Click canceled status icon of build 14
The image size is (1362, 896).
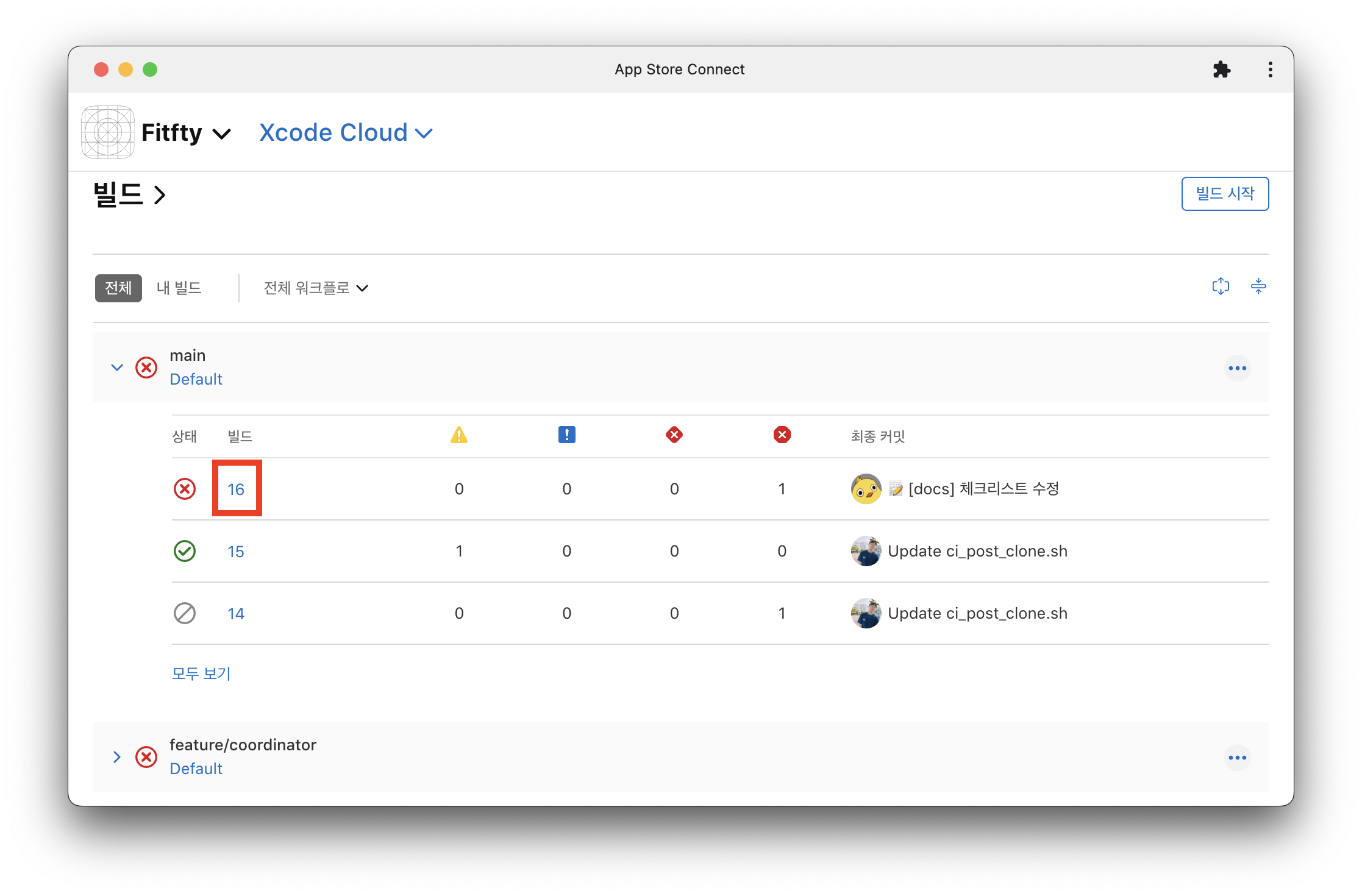(x=185, y=613)
